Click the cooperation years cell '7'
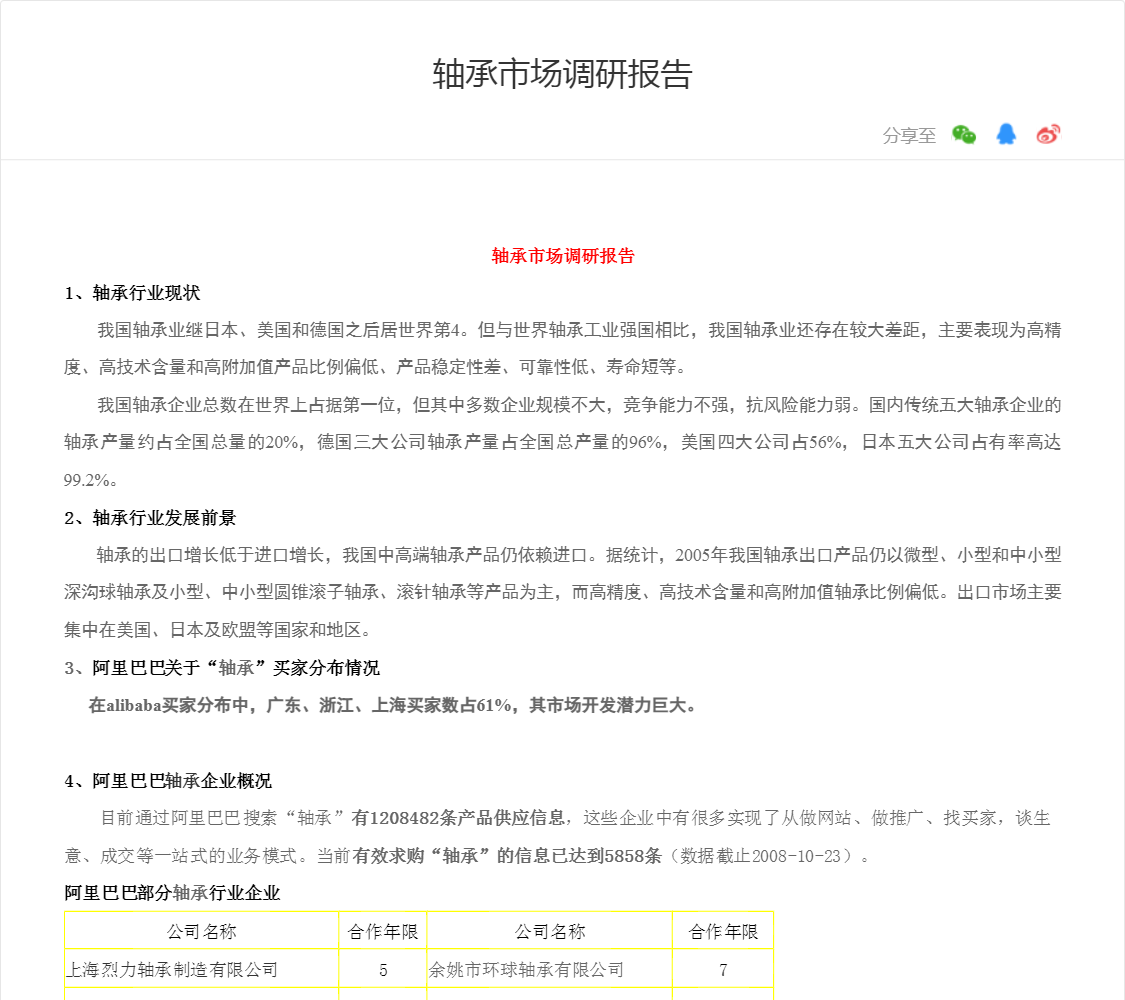Viewport: 1125px width, 1000px height. pos(723,970)
